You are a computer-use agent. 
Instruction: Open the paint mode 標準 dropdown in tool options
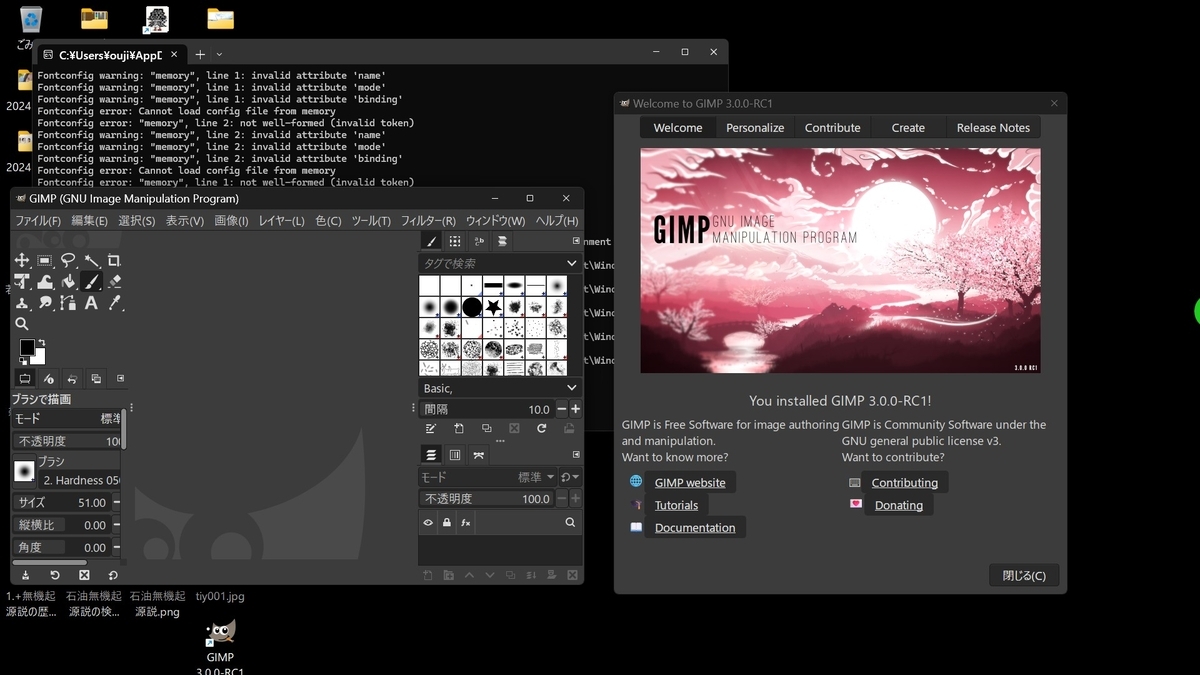click(x=67, y=418)
